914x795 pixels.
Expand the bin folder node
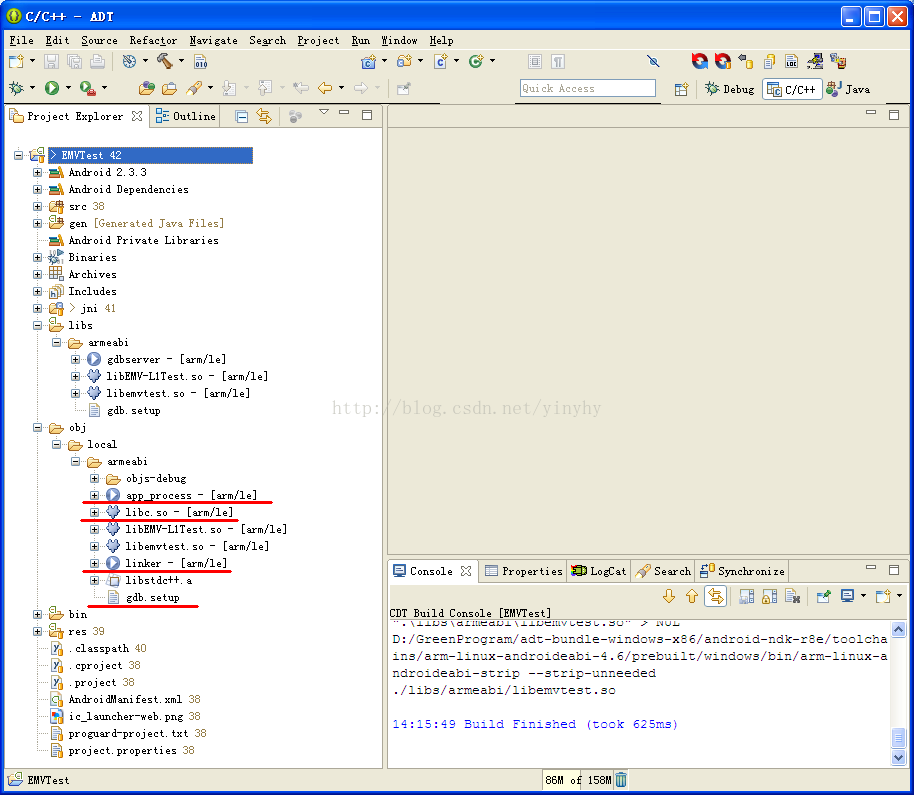coord(37,614)
